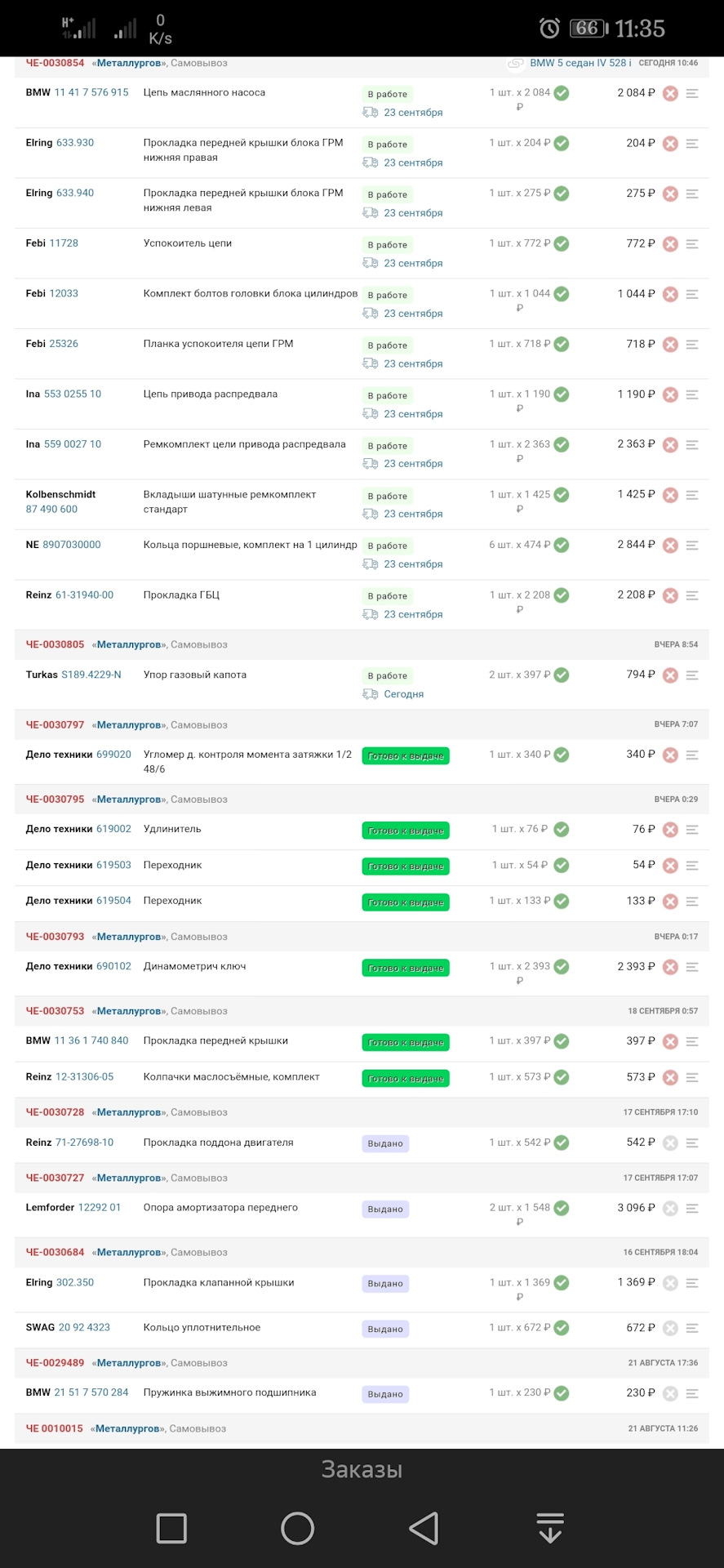Viewport: 724px width, 1568px height.
Task: Cancel the Дело техники 690102 torque wrench item
Action: [670, 967]
